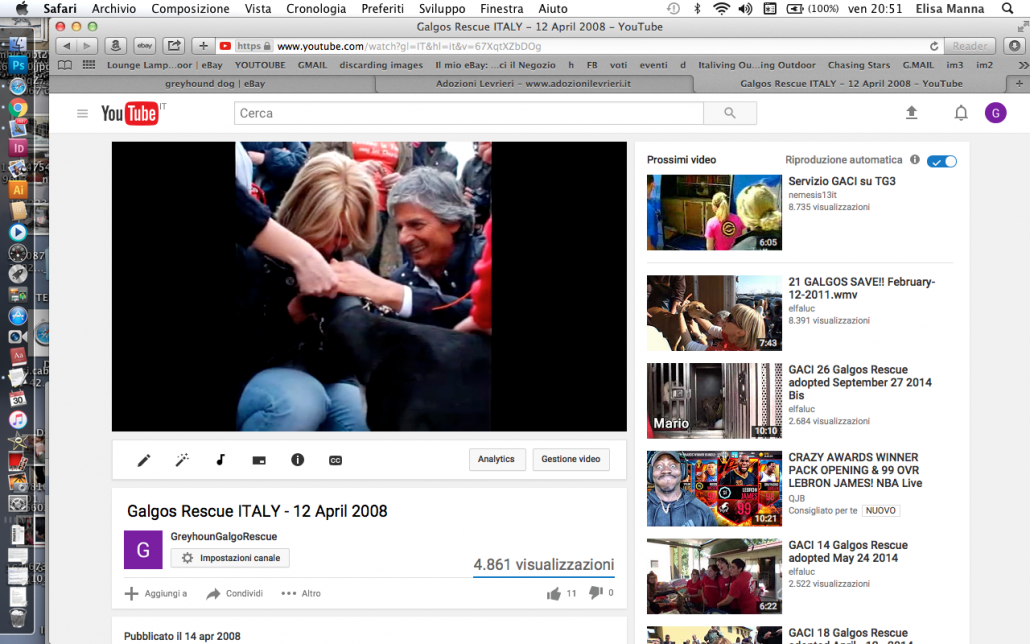Open the Italiving Outdoor bookmark
Screen dimensions: 1030x644
[x=757, y=65]
